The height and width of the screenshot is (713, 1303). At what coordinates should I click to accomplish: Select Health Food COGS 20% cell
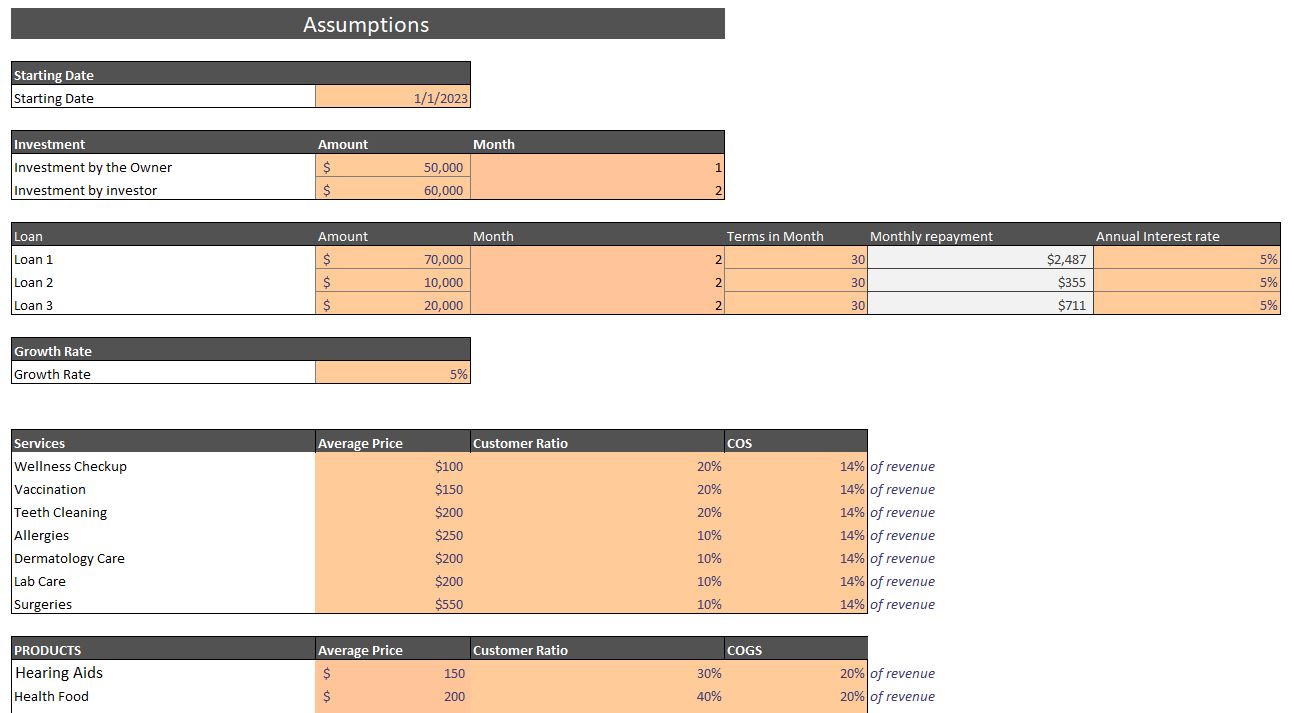796,696
